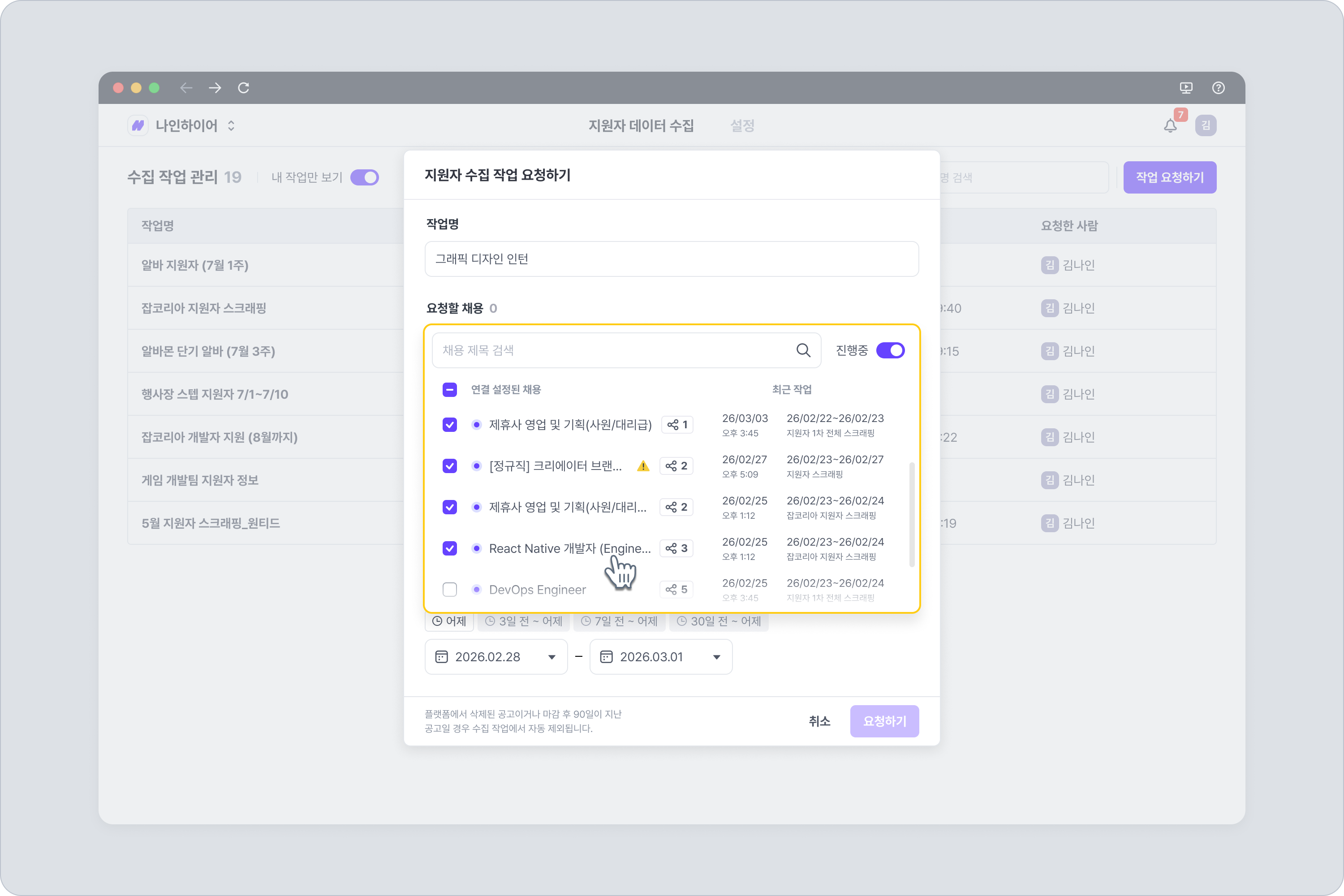This screenshot has height=896, width=1344.
Task: Click share badge with count 3 on React Native
Action: 676,548
